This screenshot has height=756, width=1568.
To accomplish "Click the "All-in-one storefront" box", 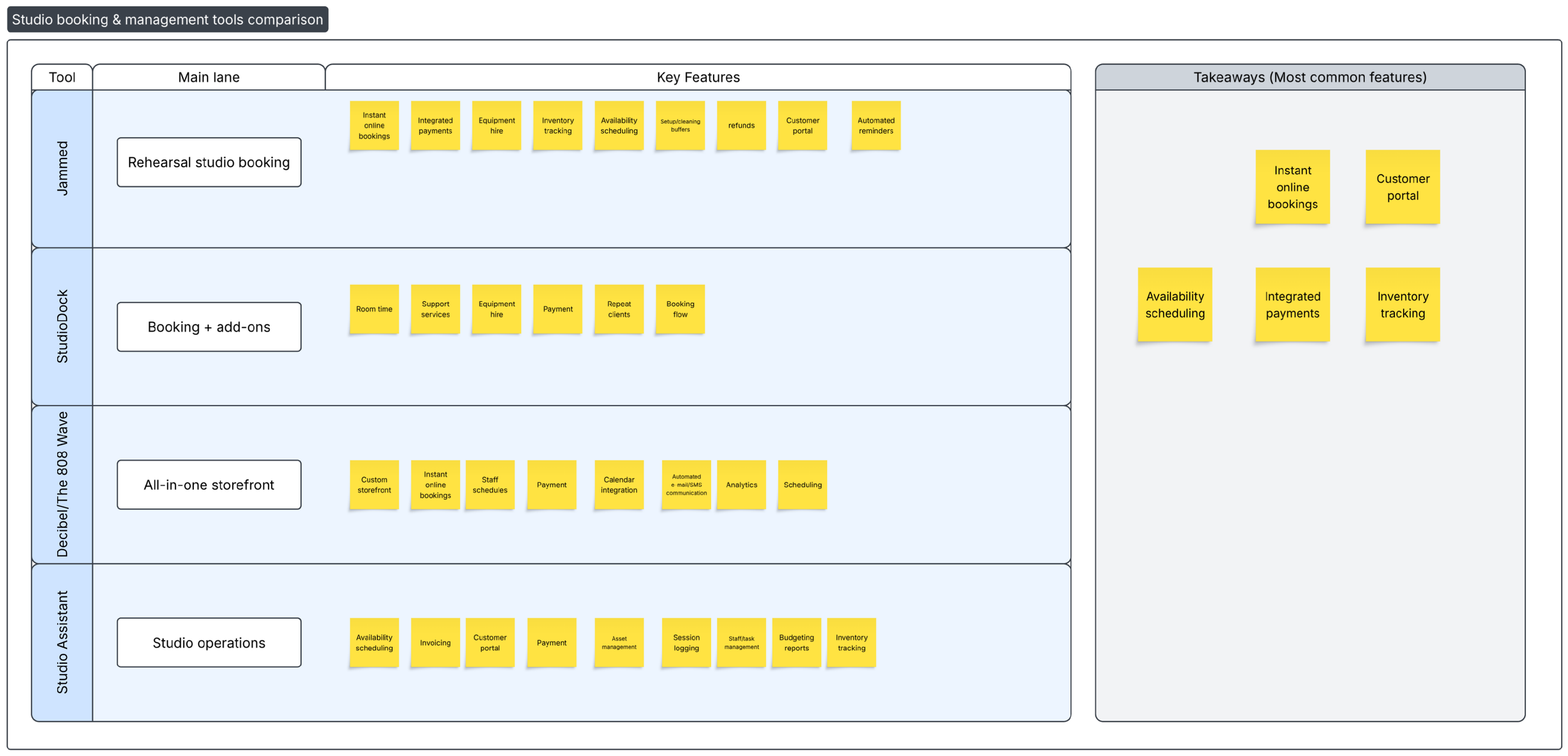I will pos(209,485).
